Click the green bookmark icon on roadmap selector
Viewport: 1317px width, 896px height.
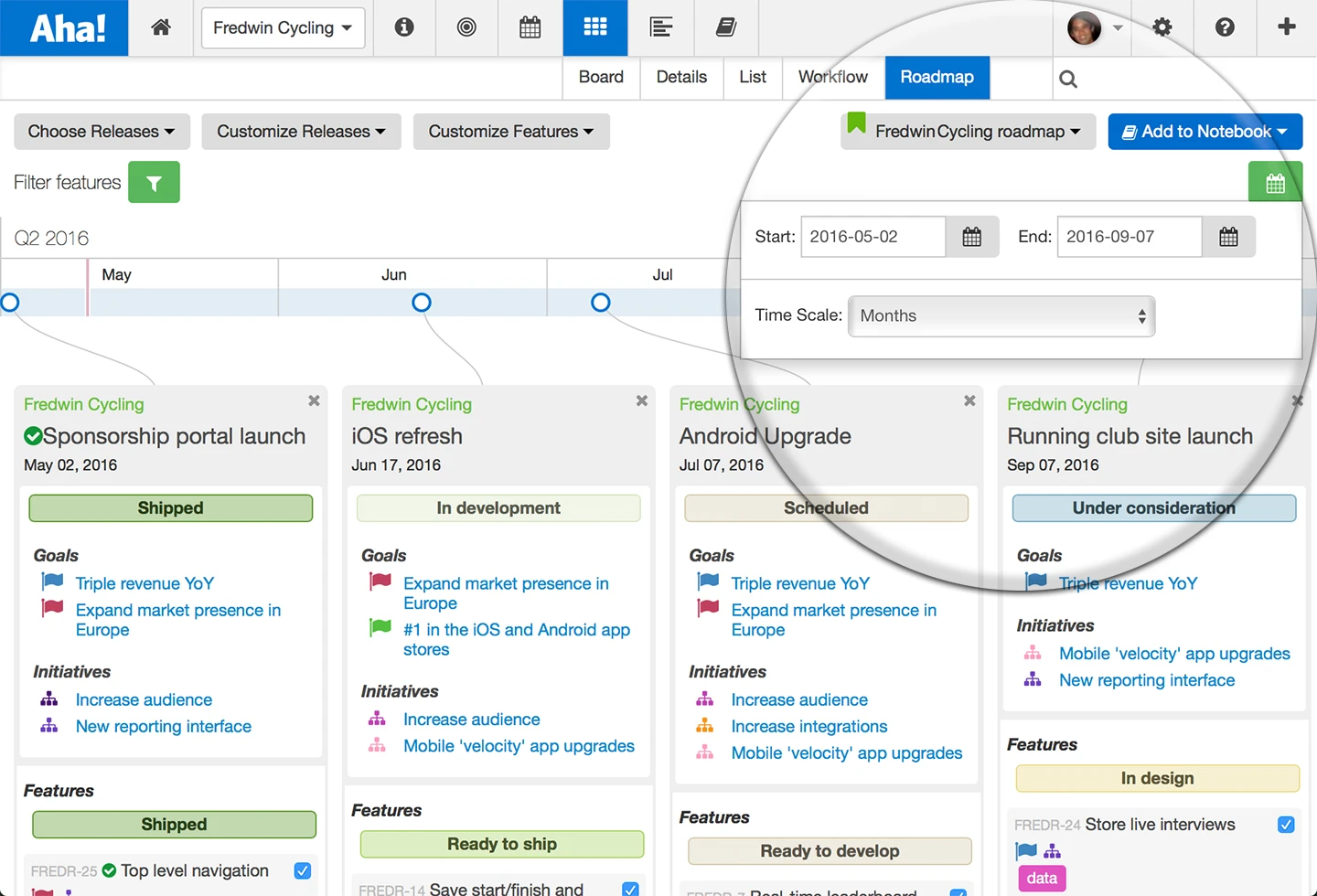coord(856,123)
